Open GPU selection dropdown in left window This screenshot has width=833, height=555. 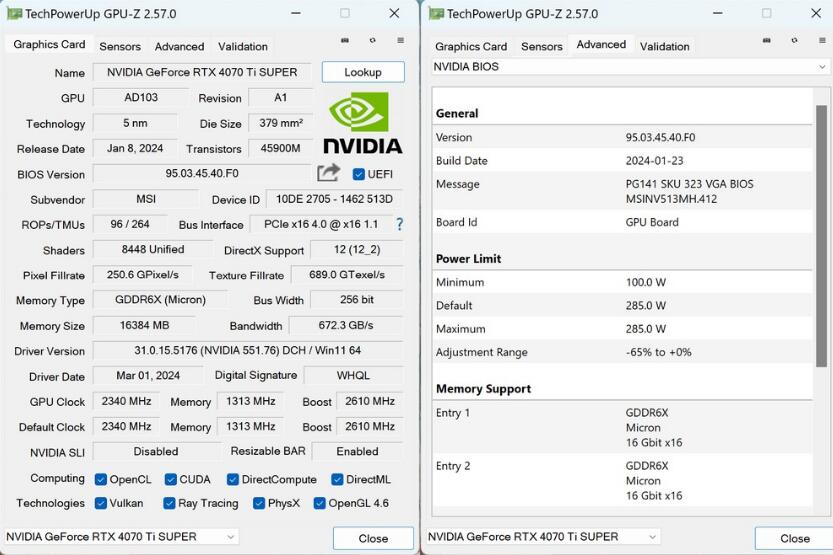tap(121, 537)
